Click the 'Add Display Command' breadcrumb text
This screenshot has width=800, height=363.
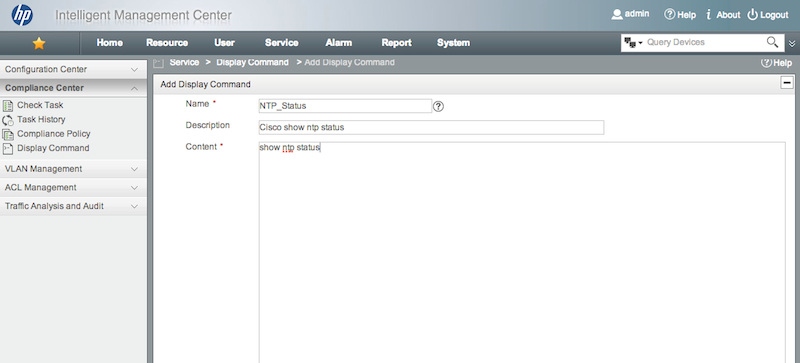pyautogui.click(x=349, y=62)
